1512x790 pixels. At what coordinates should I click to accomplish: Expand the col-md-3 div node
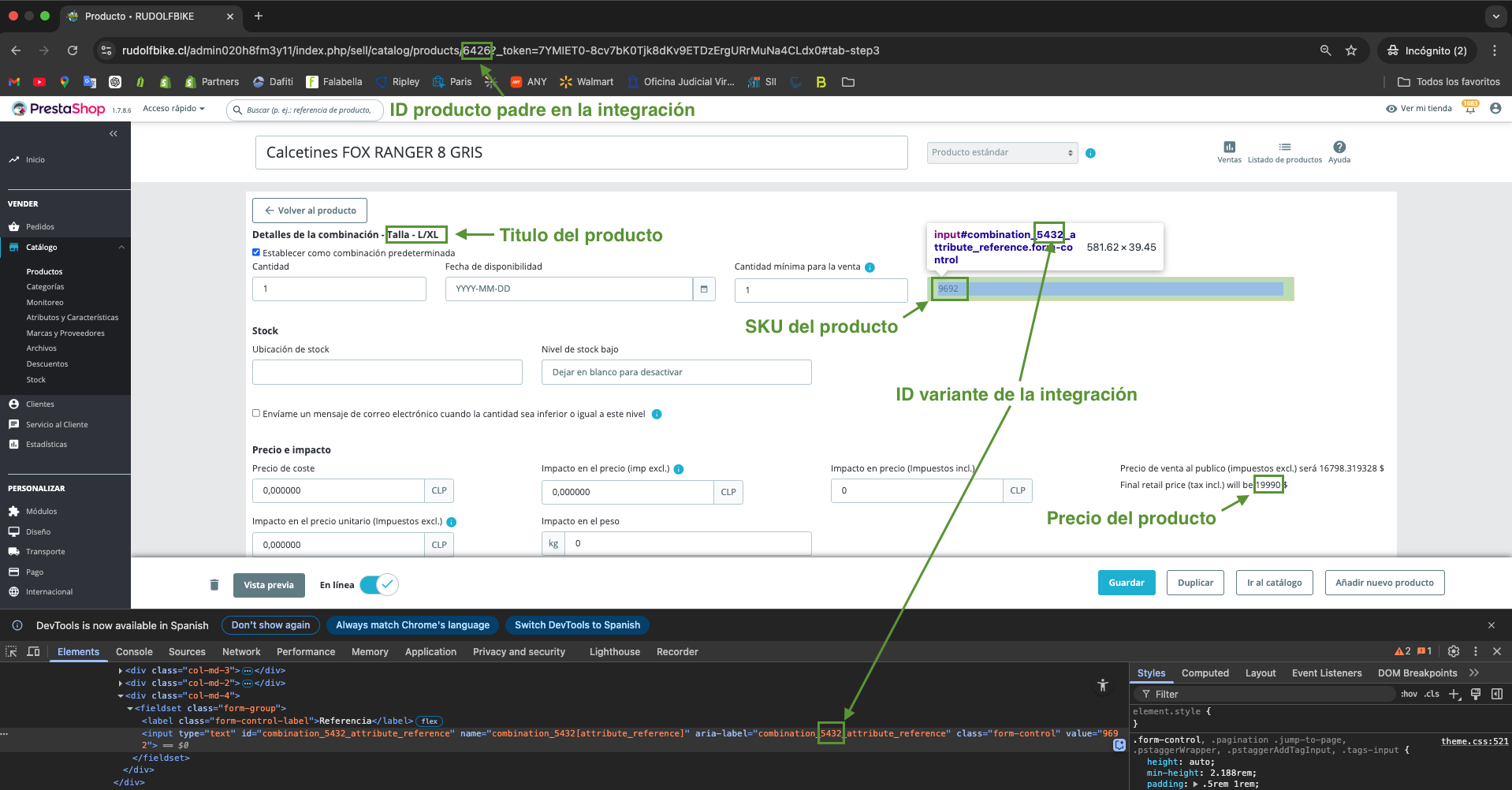[121, 671]
